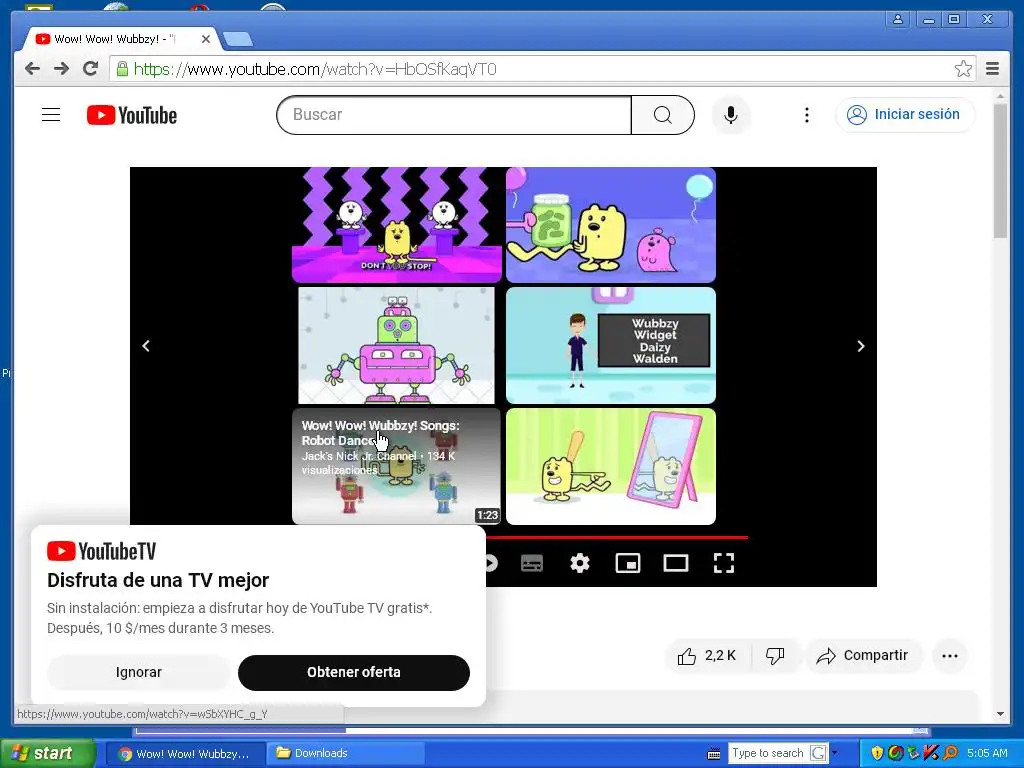
Task: Focus the Buscar search field
Action: (455, 115)
